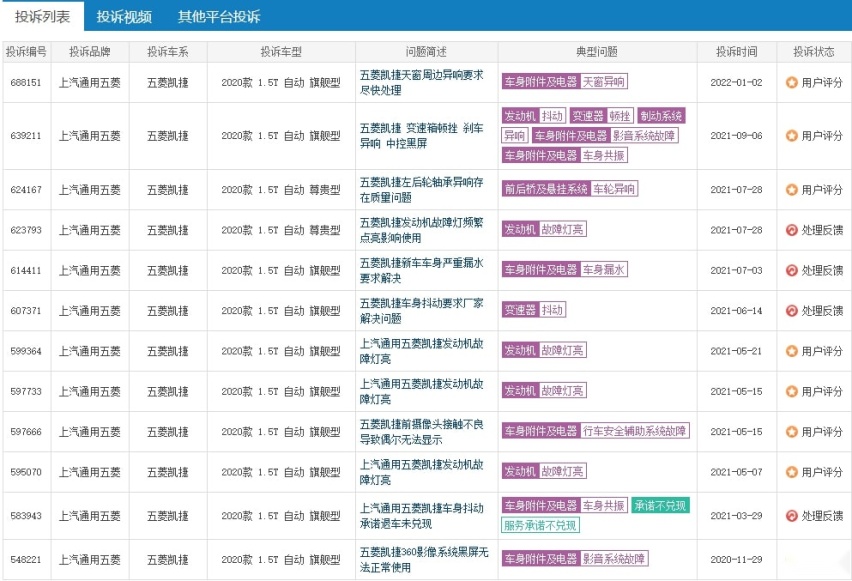Click date 2021-03-29

coord(736,516)
